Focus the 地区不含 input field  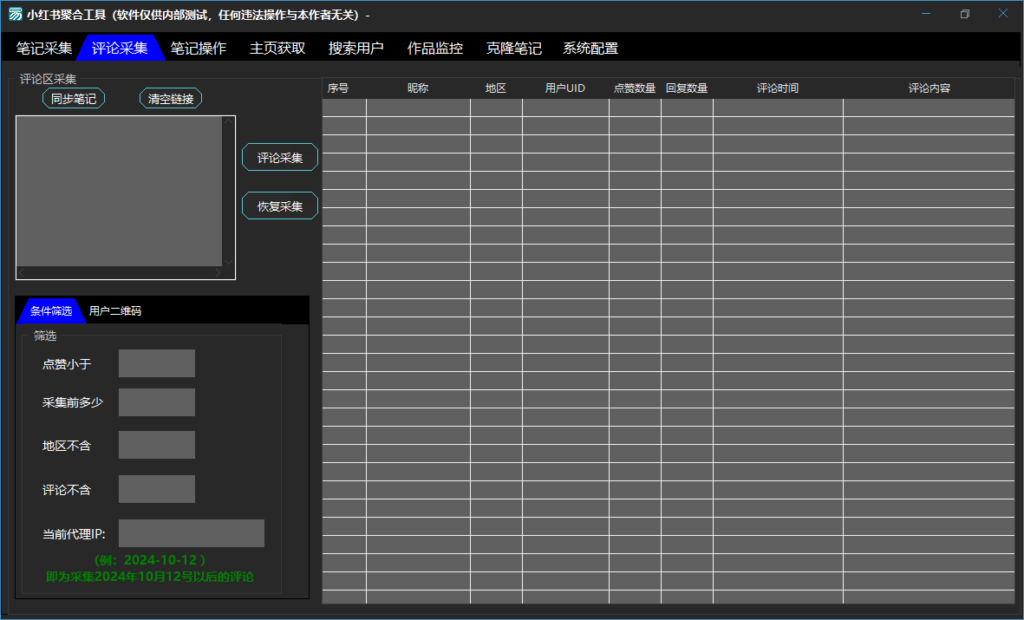click(157, 445)
